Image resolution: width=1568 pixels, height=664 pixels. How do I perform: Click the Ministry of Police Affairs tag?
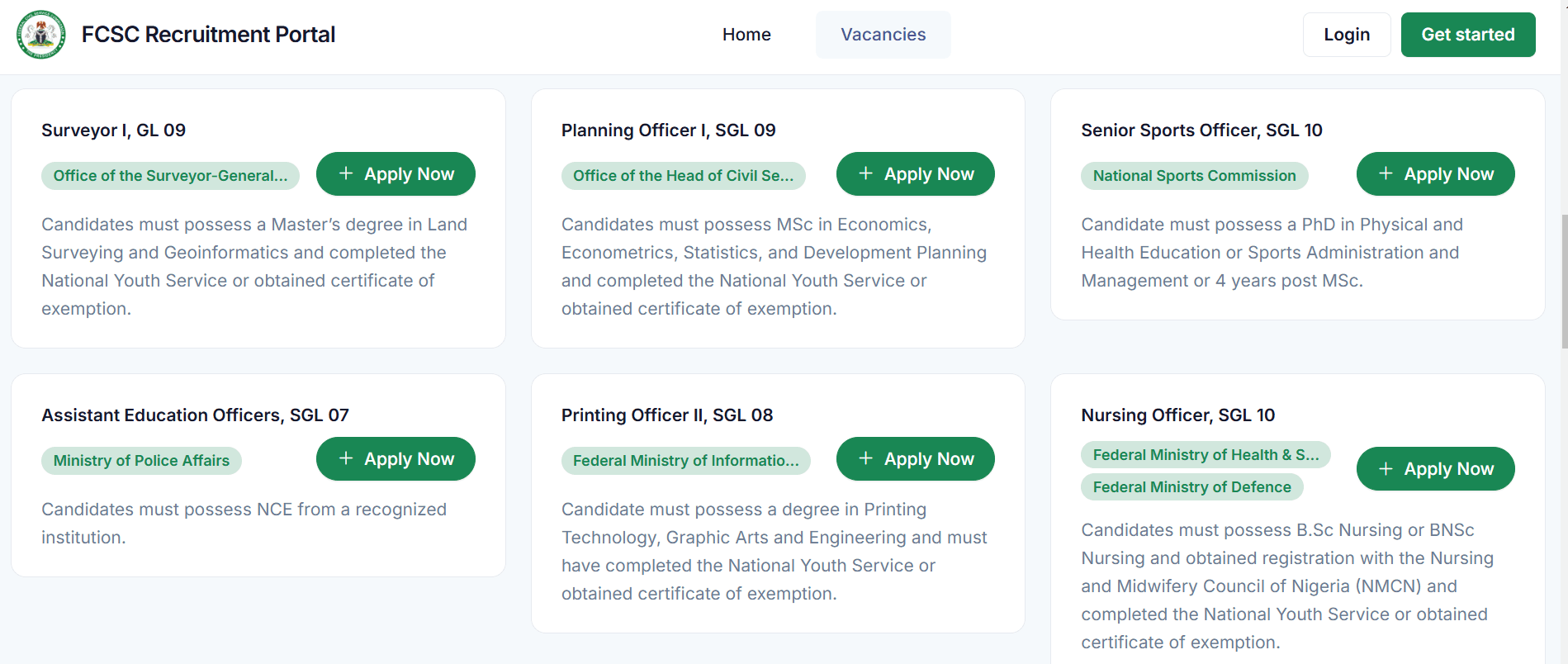(141, 461)
